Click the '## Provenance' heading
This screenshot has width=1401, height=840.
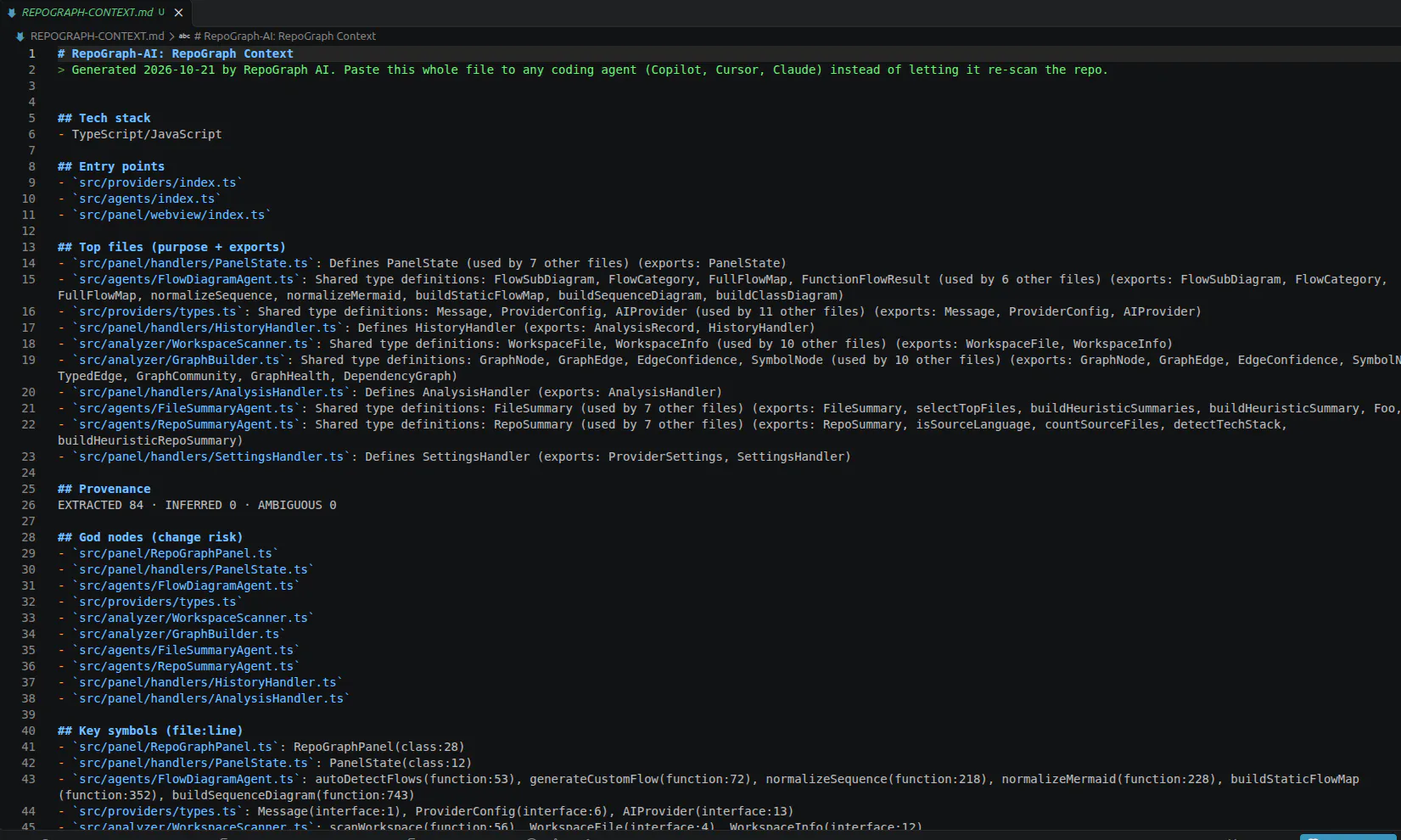tap(104, 489)
